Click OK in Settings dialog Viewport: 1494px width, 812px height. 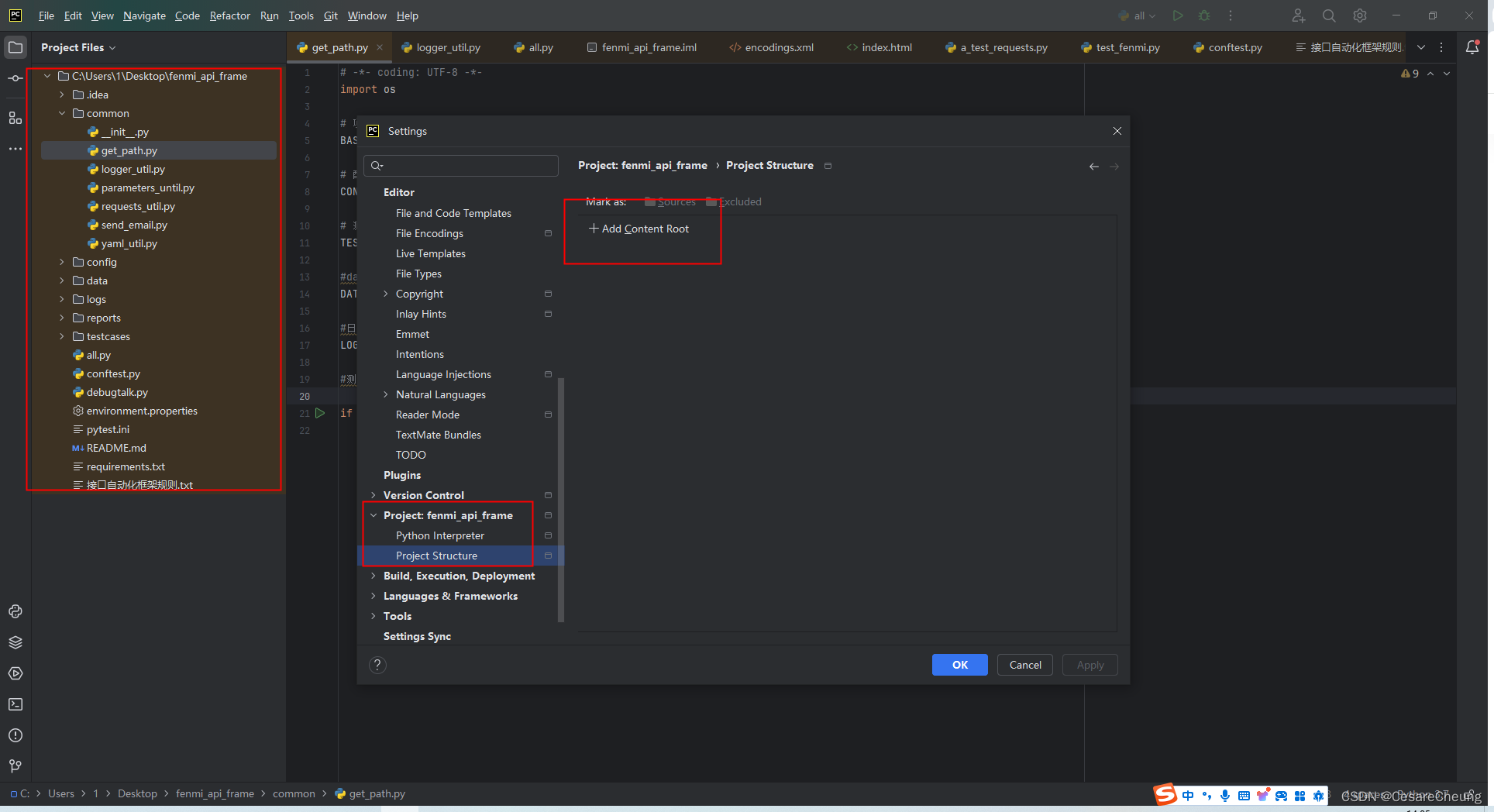[x=959, y=665]
